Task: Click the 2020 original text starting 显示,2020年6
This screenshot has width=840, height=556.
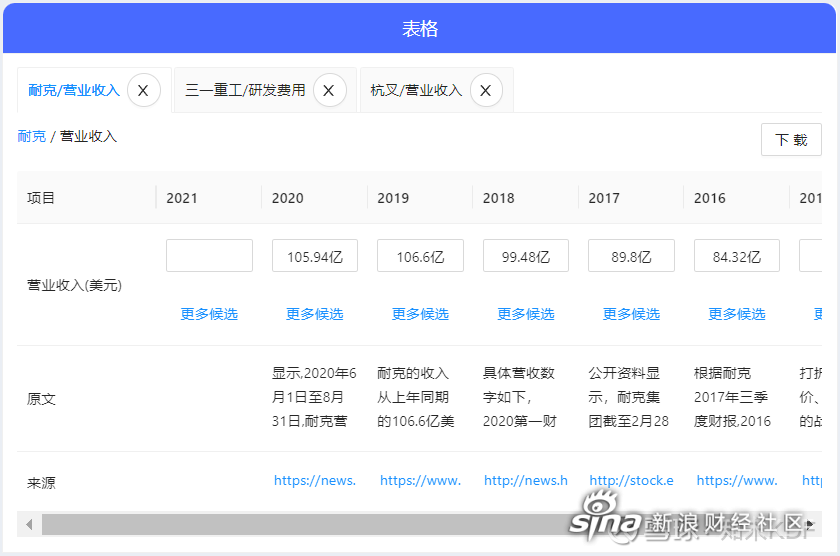Action: point(314,397)
